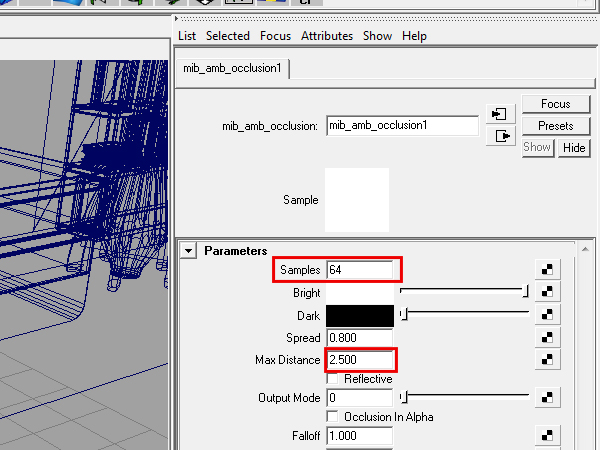
Task: Open the Show menu
Action: pyautogui.click(x=377, y=36)
